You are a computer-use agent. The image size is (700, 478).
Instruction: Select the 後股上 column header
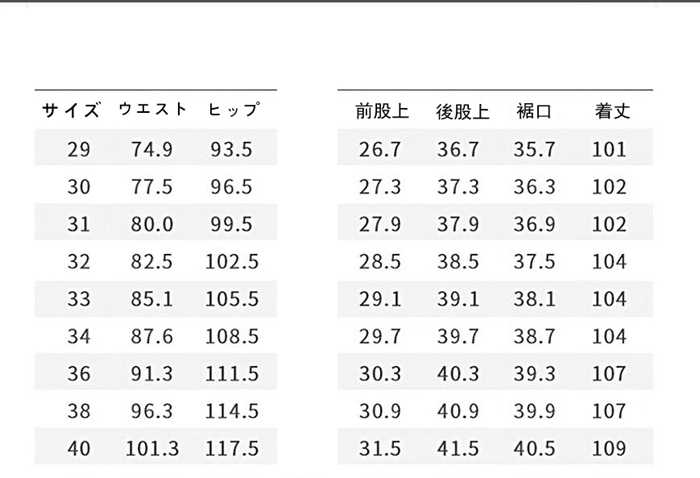coord(462,111)
